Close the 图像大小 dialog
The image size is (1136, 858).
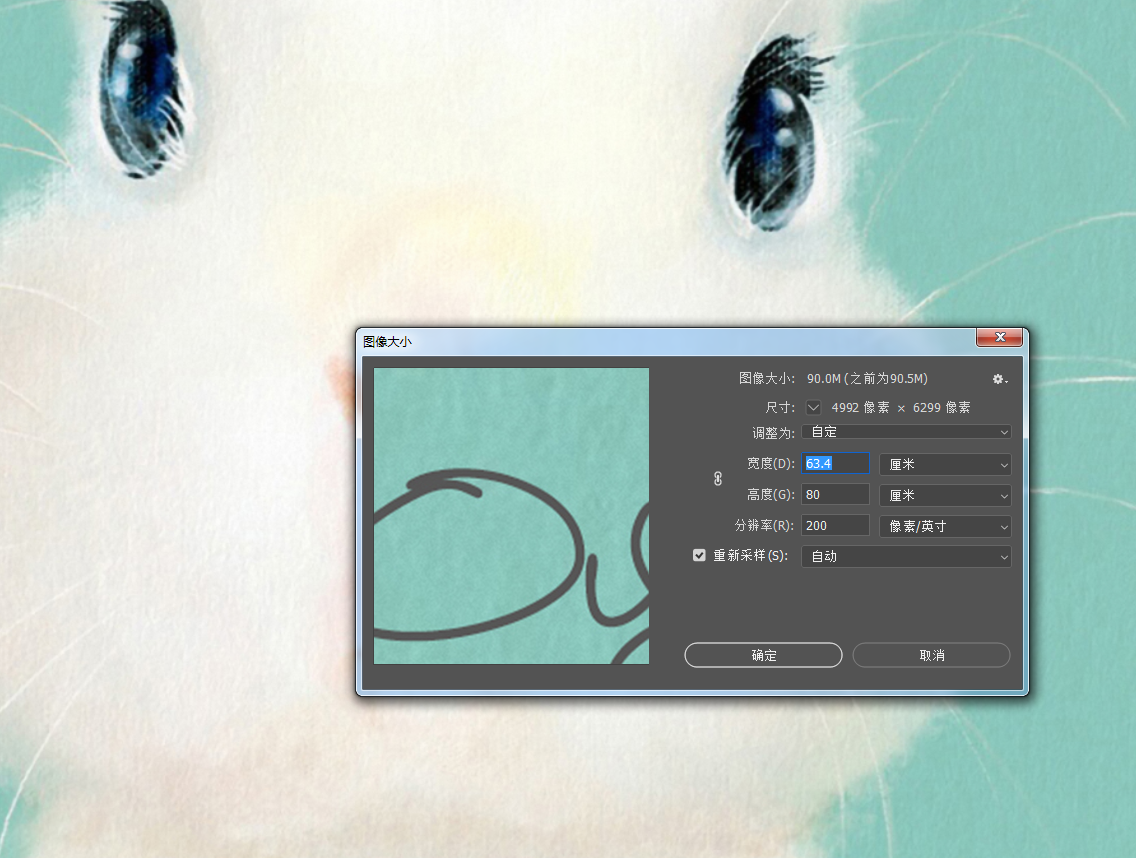(999, 337)
